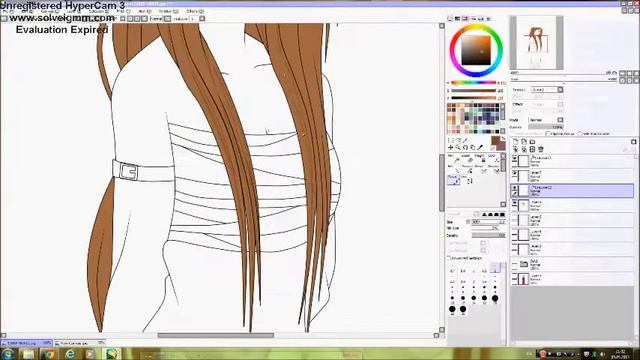Image resolution: width=640 pixels, height=360 pixels.
Task: Open Internet Explorer from the taskbar
Action: (x=70, y=353)
